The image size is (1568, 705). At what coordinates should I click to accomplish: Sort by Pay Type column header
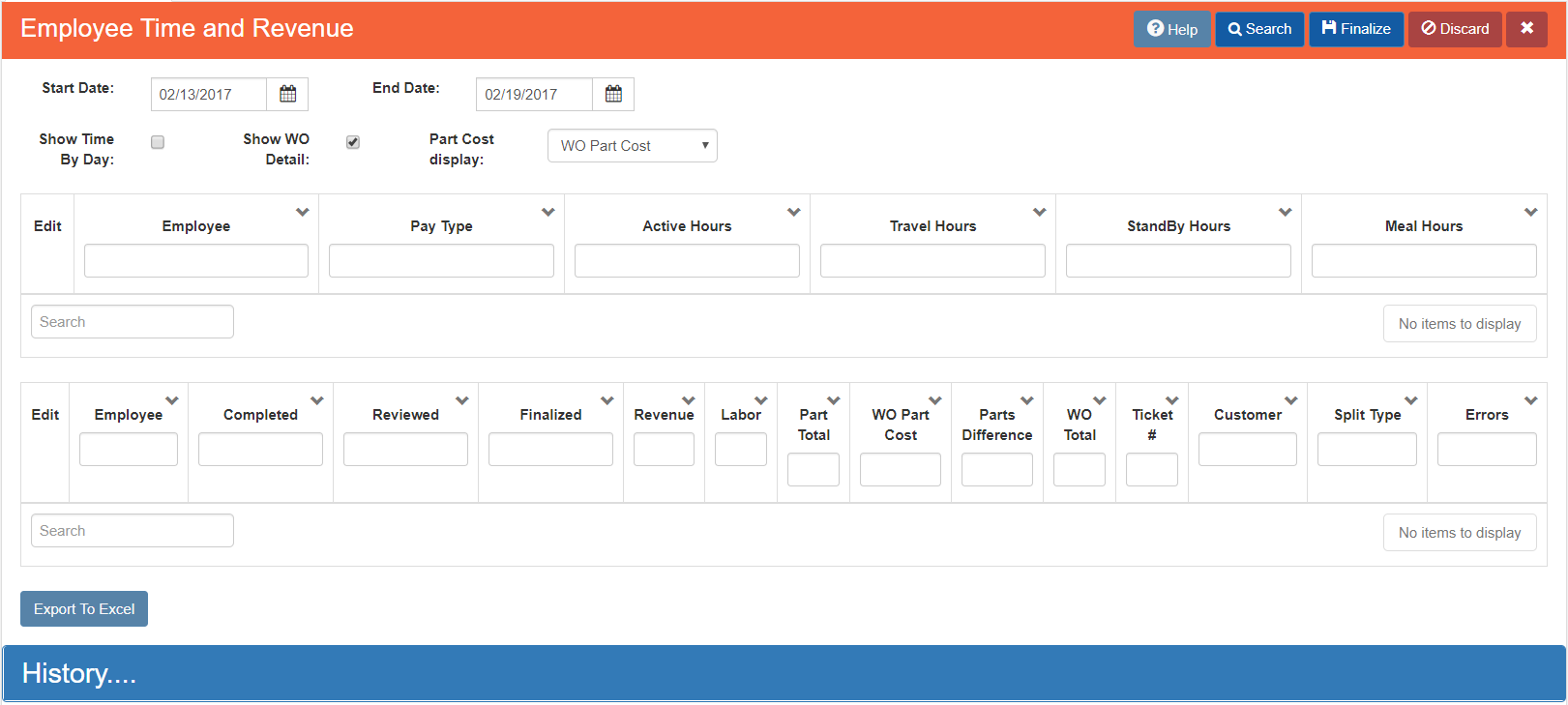[441, 226]
